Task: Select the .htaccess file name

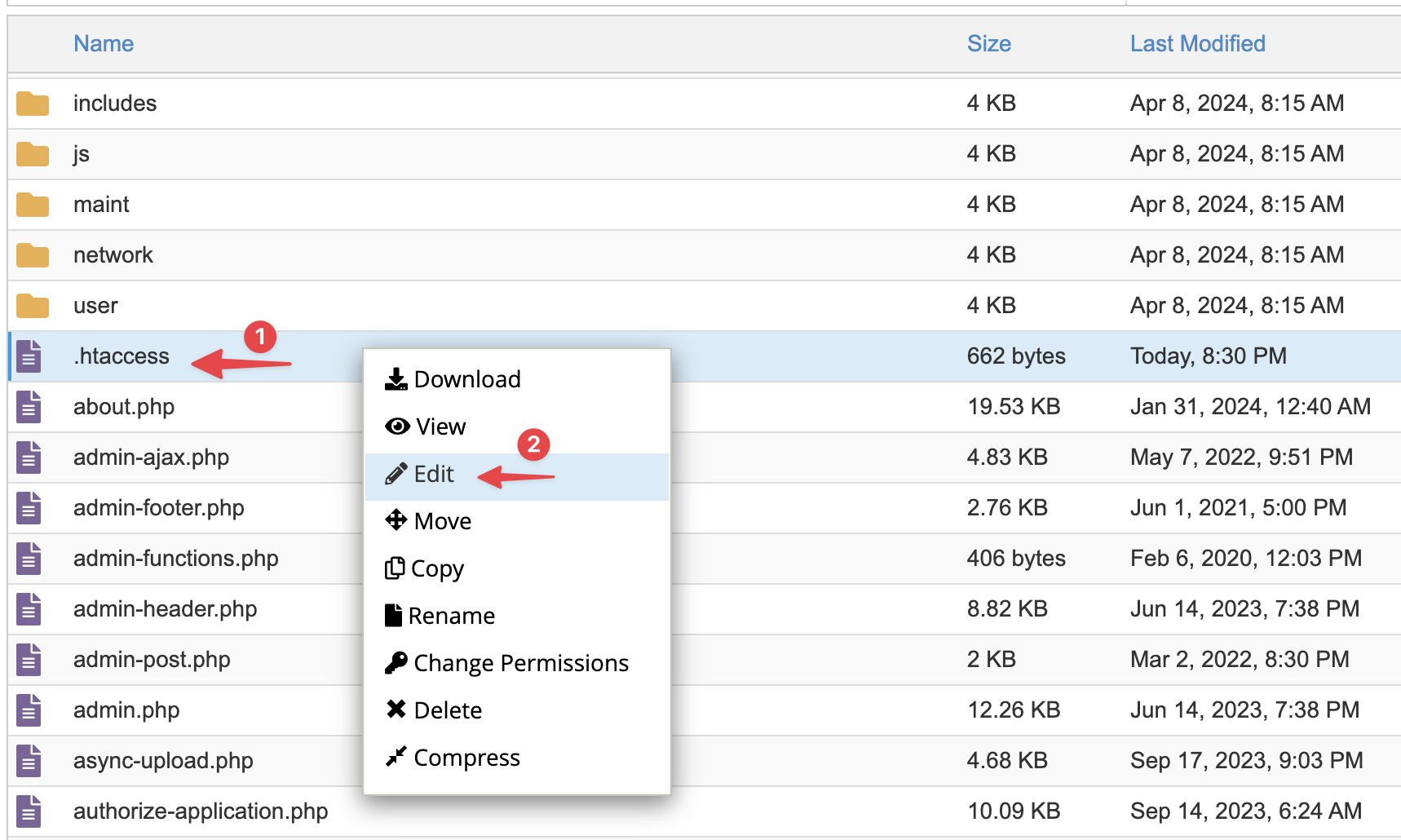Action: point(122,356)
